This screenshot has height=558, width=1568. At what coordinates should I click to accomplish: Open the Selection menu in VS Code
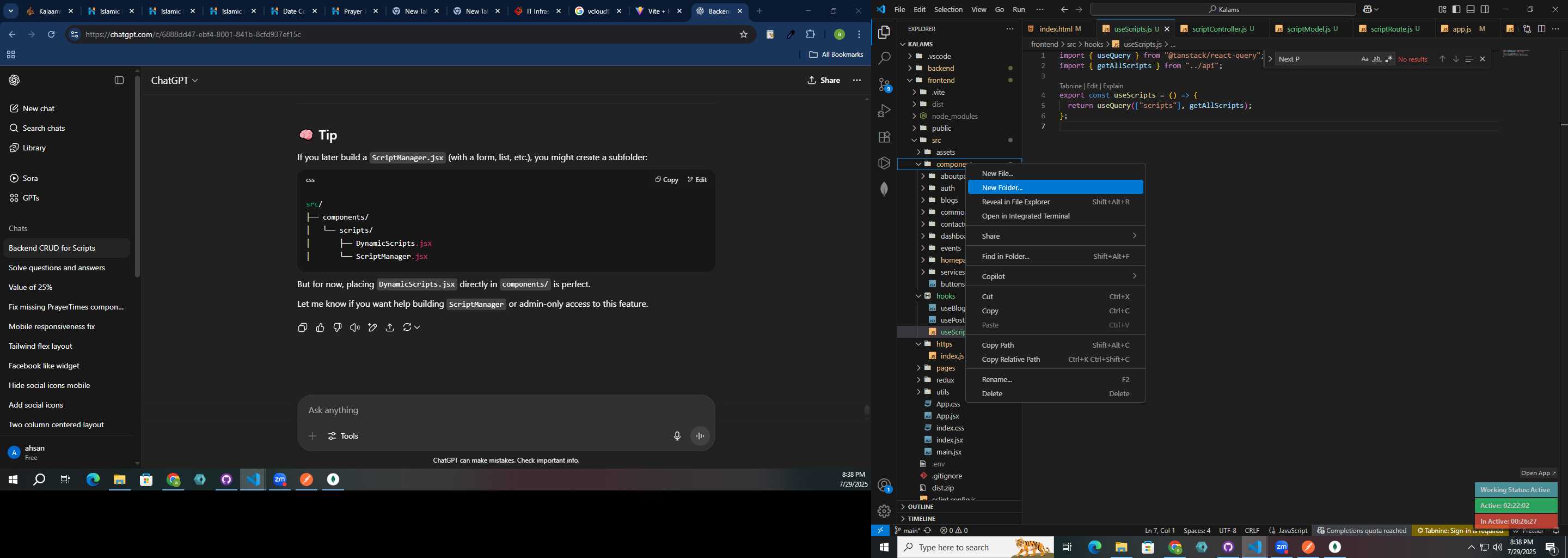948,10
